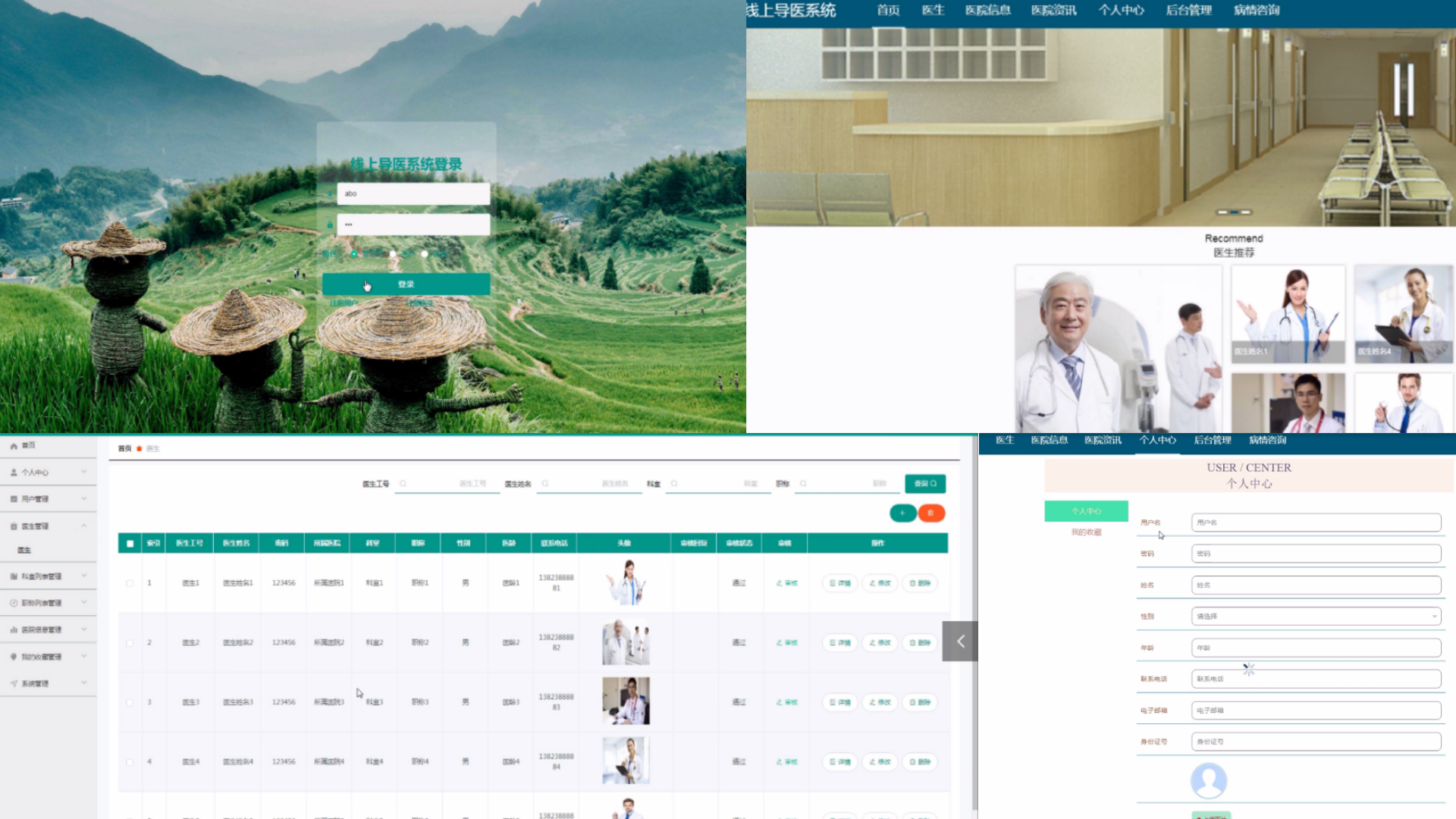Click the orange batch delete button
The height and width of the screenshot is (819, 1456).
pyautogui.click(x=931, y=513)
